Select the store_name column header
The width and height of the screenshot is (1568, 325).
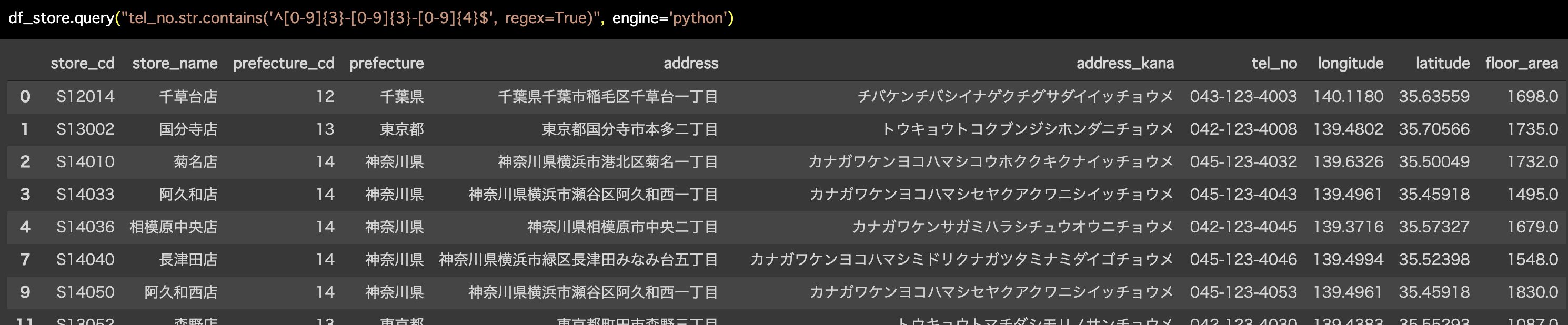[x=175, y=63]
